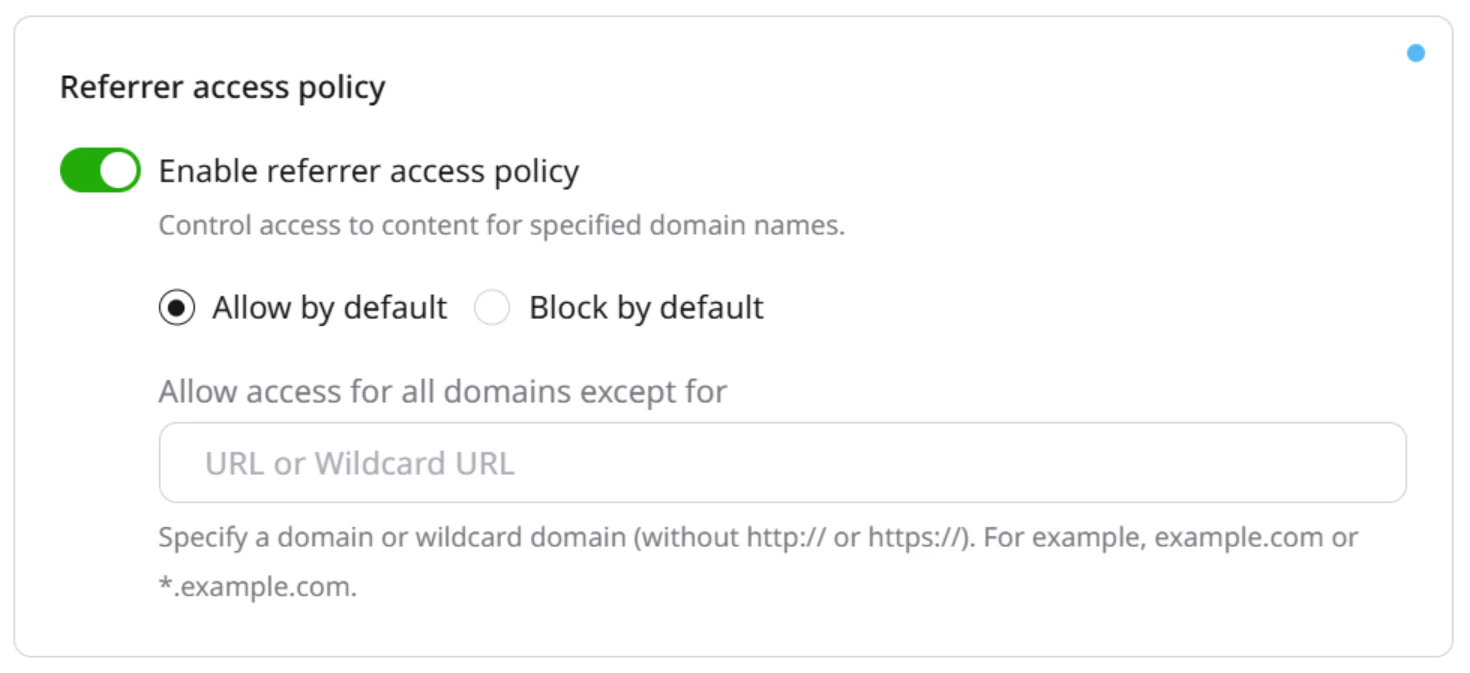Click the unselected Block by default circle
The width and height of the screenshot is (1470, 673).
pos(492,308)
